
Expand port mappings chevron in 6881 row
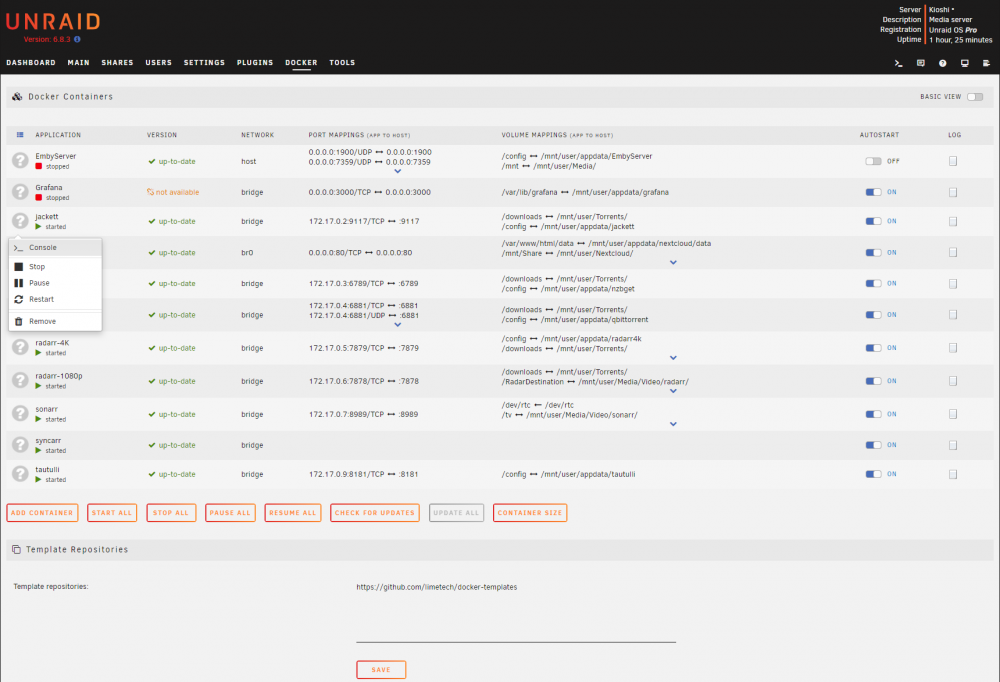pyautogui.click(x=397, y=325)
